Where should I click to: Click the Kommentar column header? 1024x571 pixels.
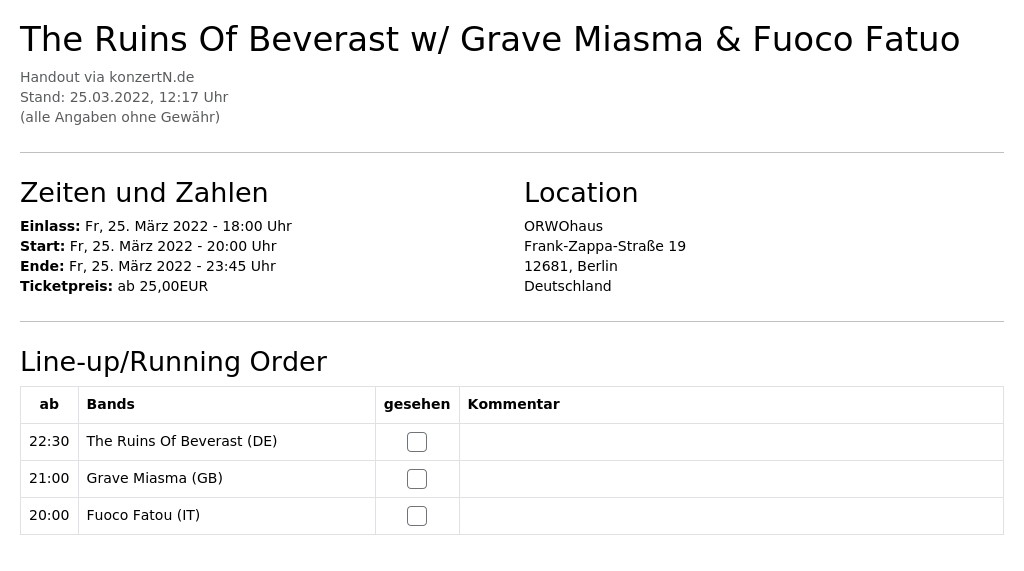point(513,404)
